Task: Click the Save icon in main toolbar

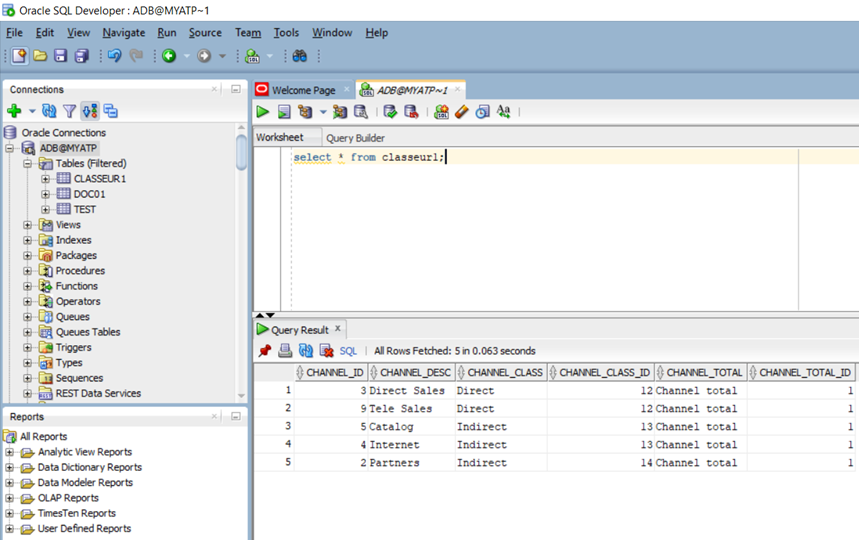Action: pos(60,56)
